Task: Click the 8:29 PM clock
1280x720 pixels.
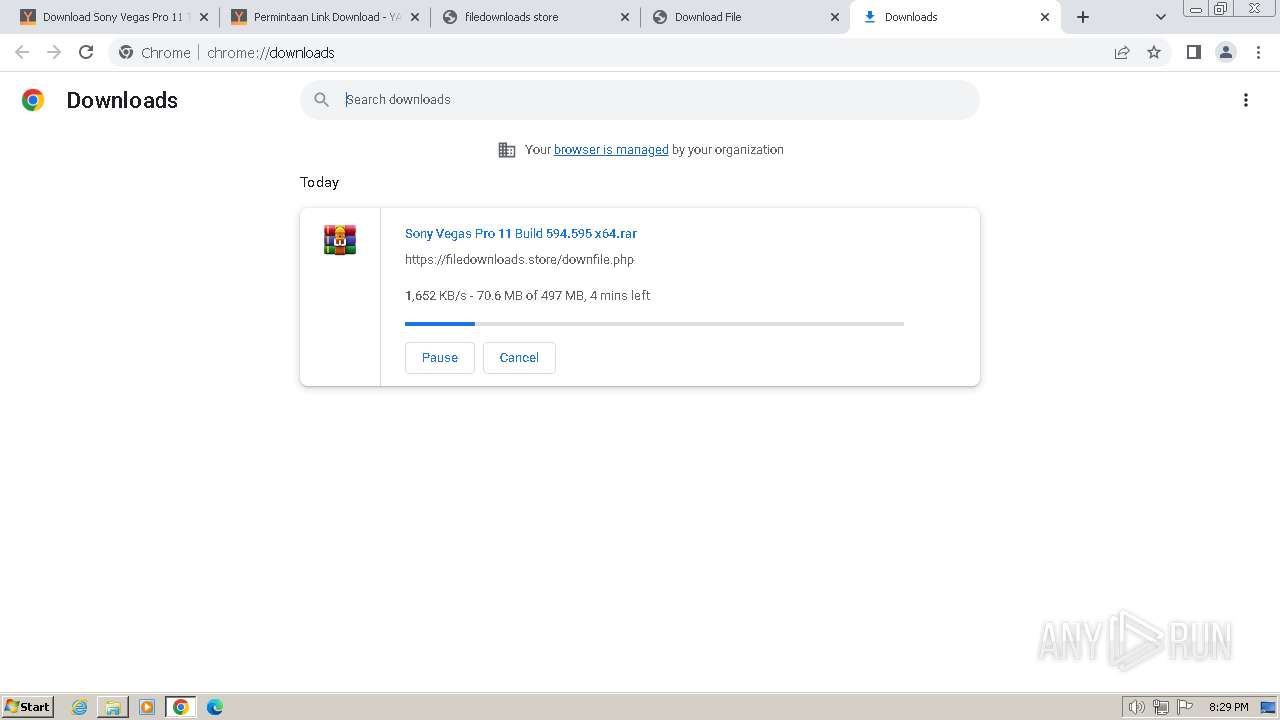Action: (x=1228, y=707)
